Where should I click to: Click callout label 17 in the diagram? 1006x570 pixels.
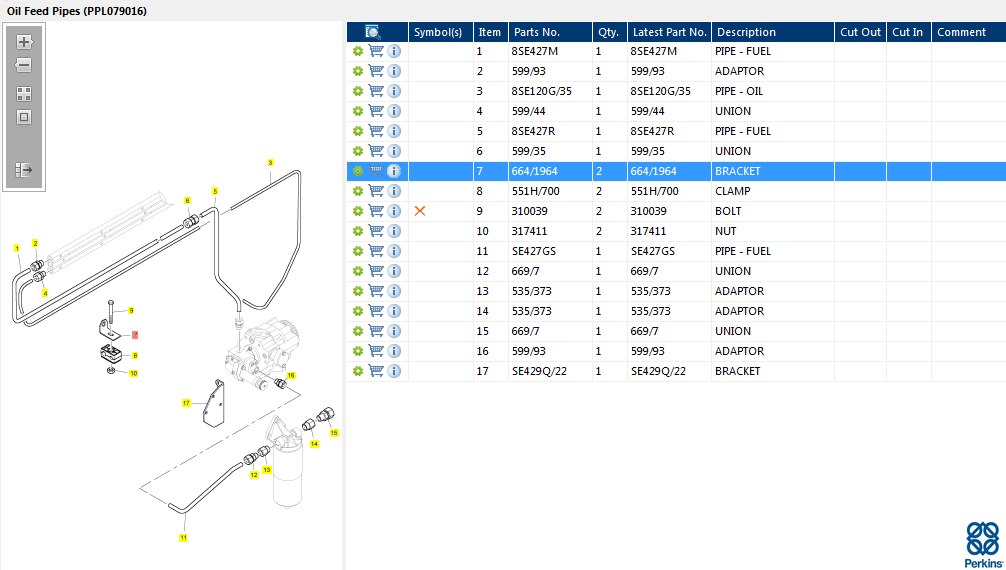click(x=186, y=403)
